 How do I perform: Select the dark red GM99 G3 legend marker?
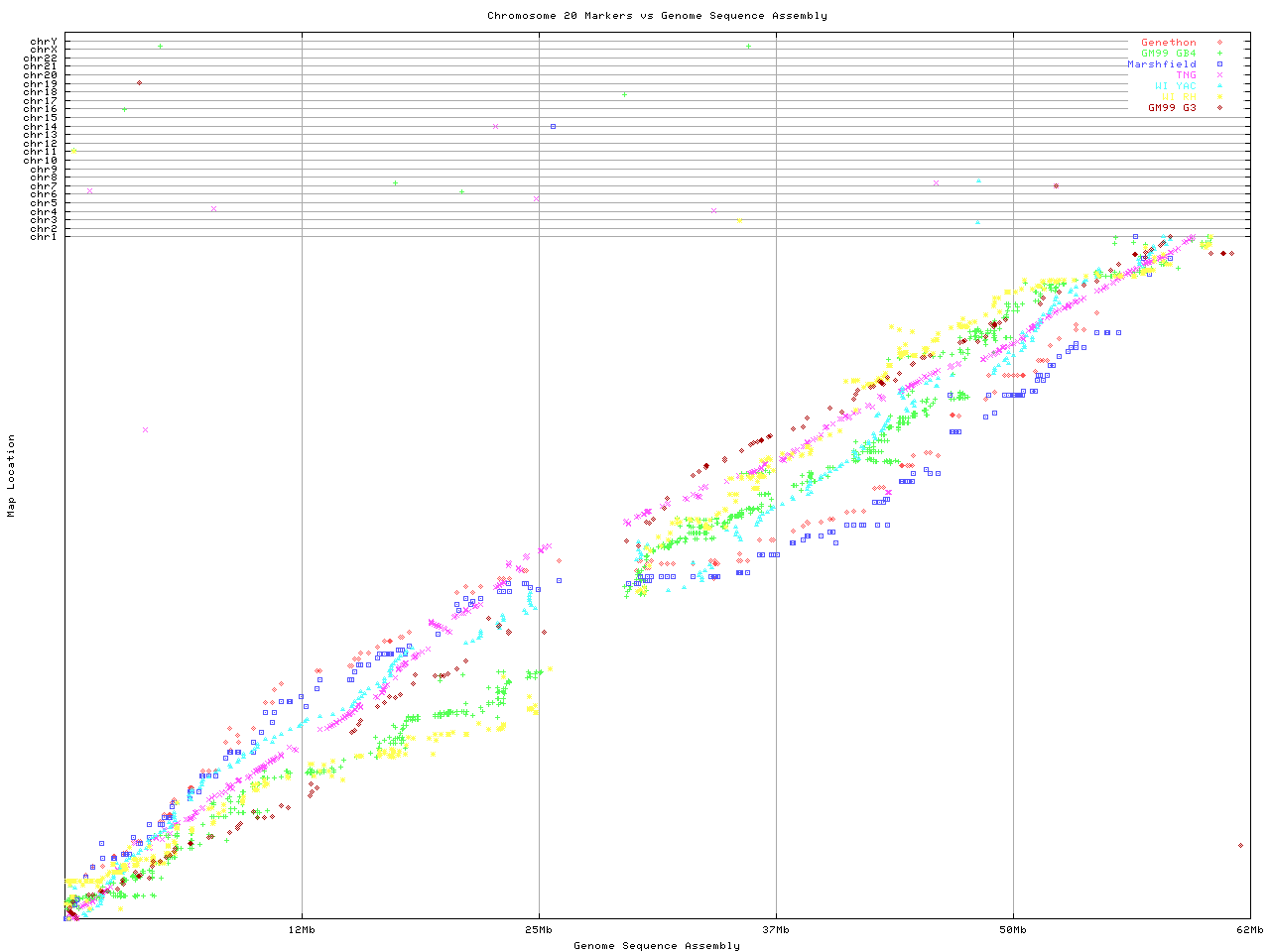[x=1219, y=108]
